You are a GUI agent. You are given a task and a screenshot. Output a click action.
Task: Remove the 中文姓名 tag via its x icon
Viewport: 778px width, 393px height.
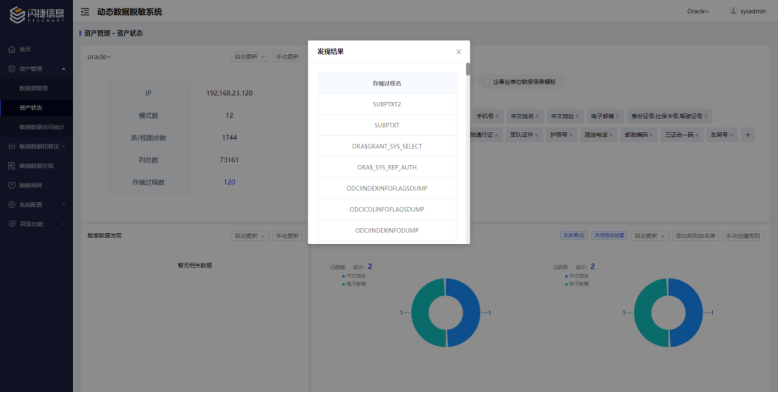click(537, 117)
